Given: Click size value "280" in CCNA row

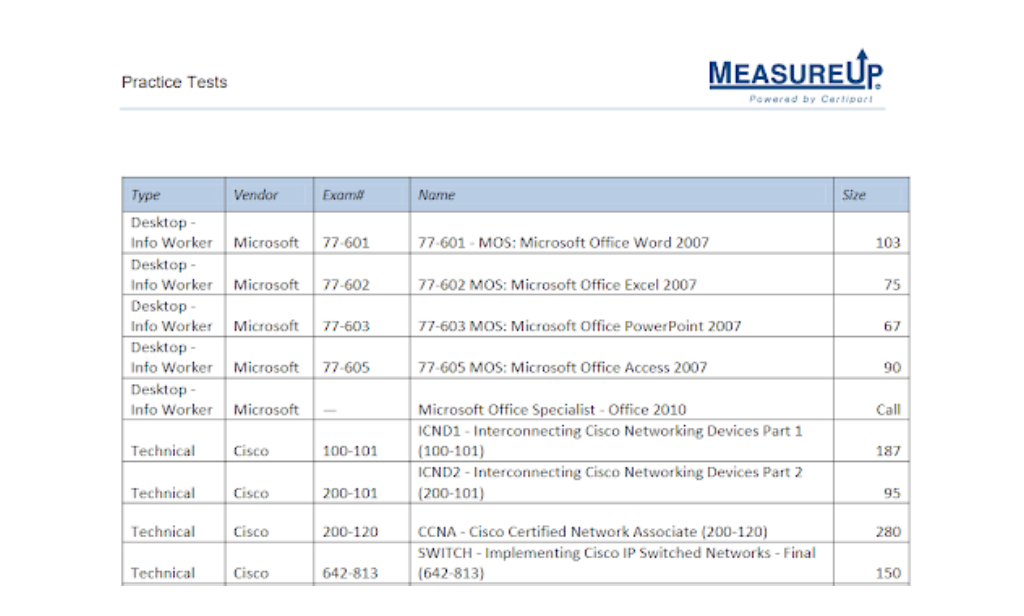Looking at the screenshot, I should pos(888,532).
